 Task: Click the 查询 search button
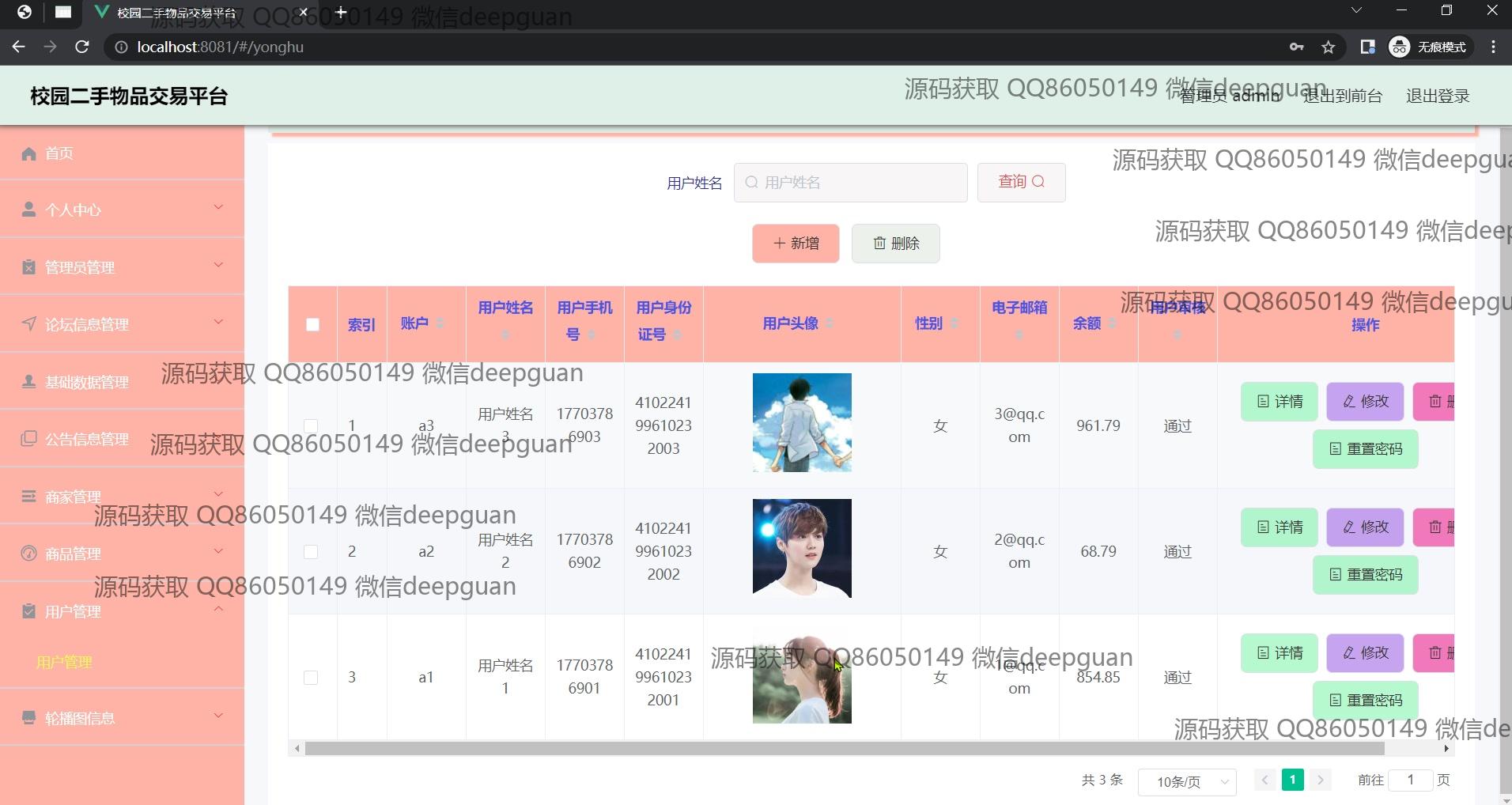1021,182
